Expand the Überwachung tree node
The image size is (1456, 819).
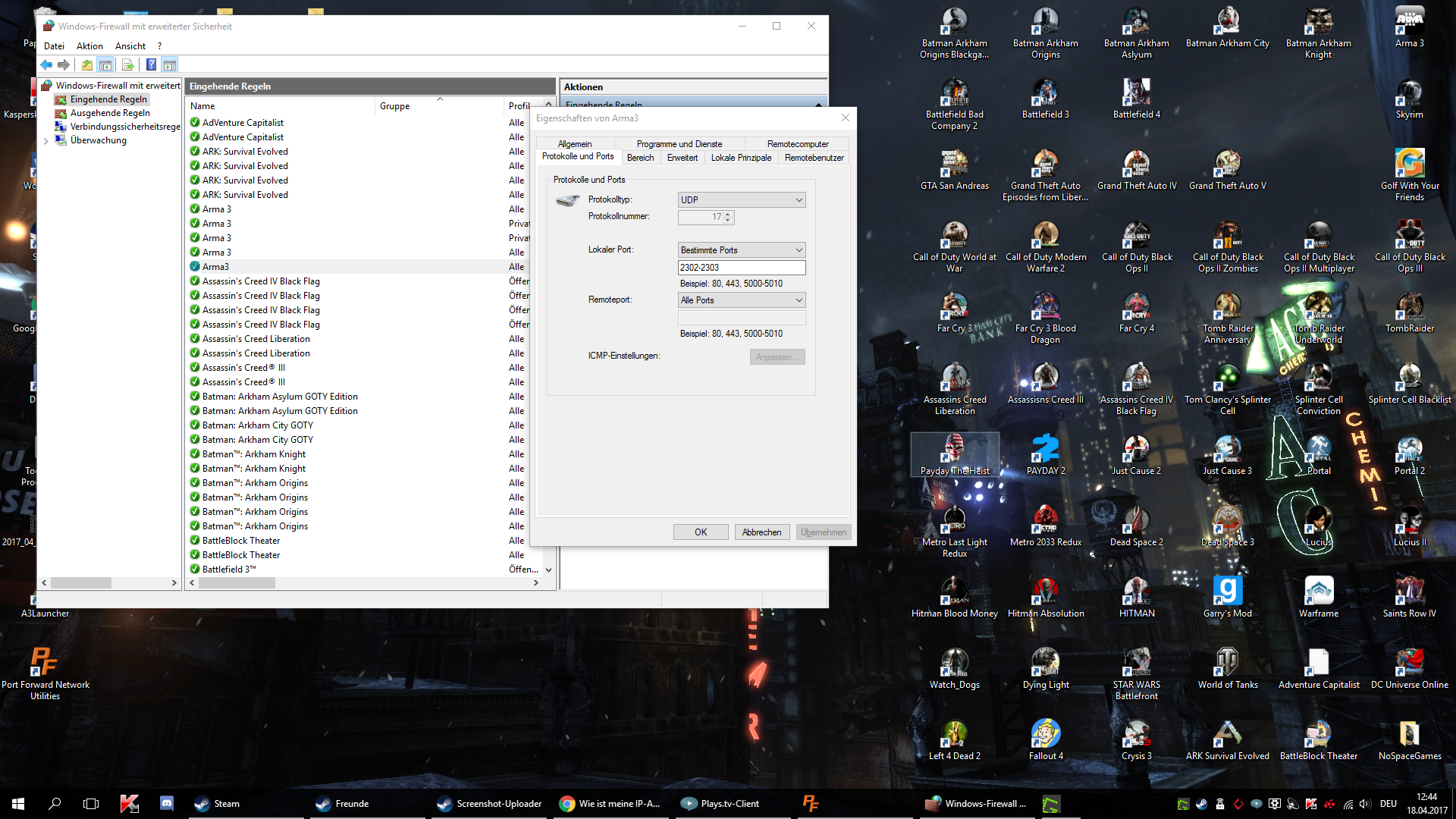[x=45, y=141]
